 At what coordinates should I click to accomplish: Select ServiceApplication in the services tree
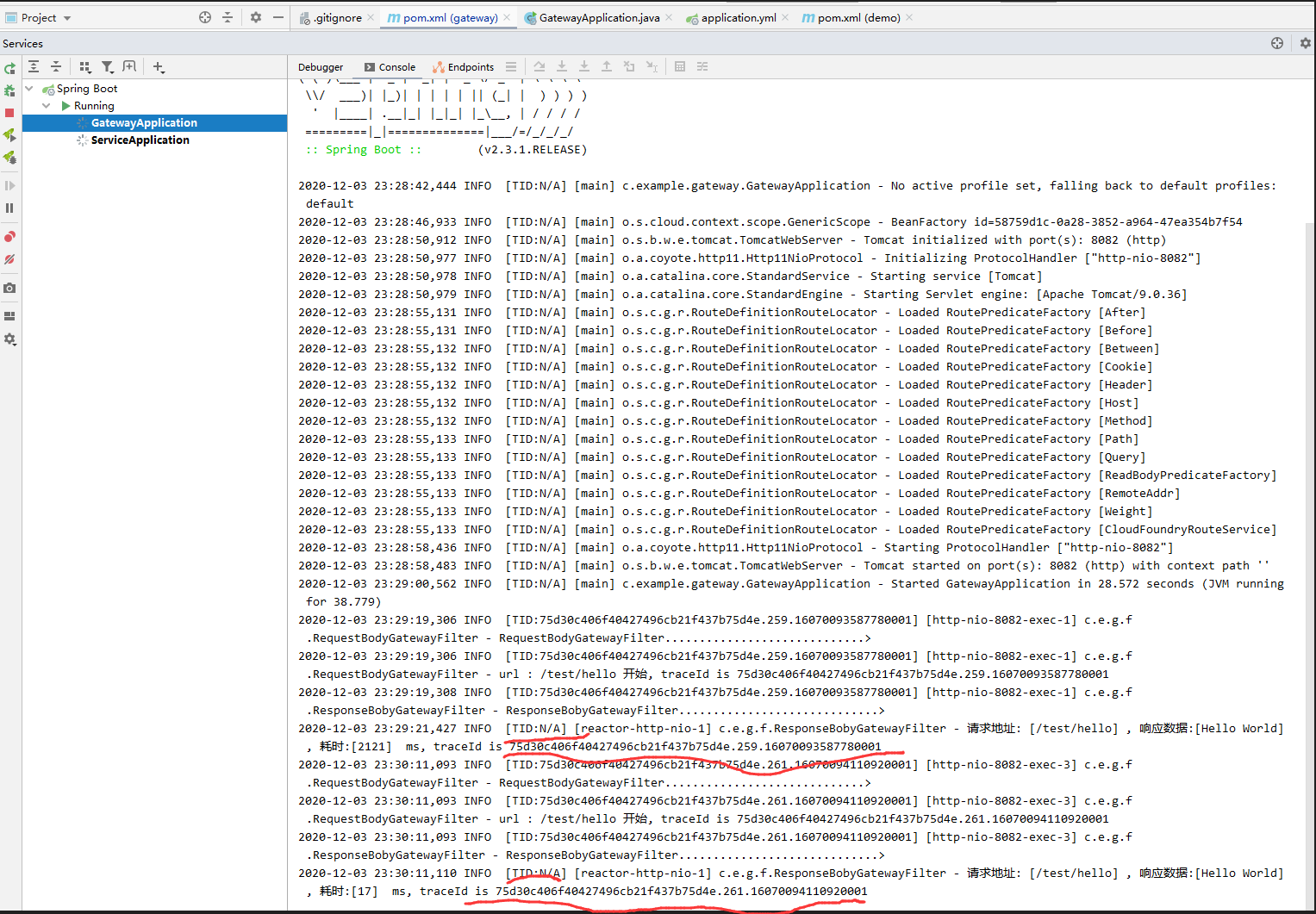point(140,140)
